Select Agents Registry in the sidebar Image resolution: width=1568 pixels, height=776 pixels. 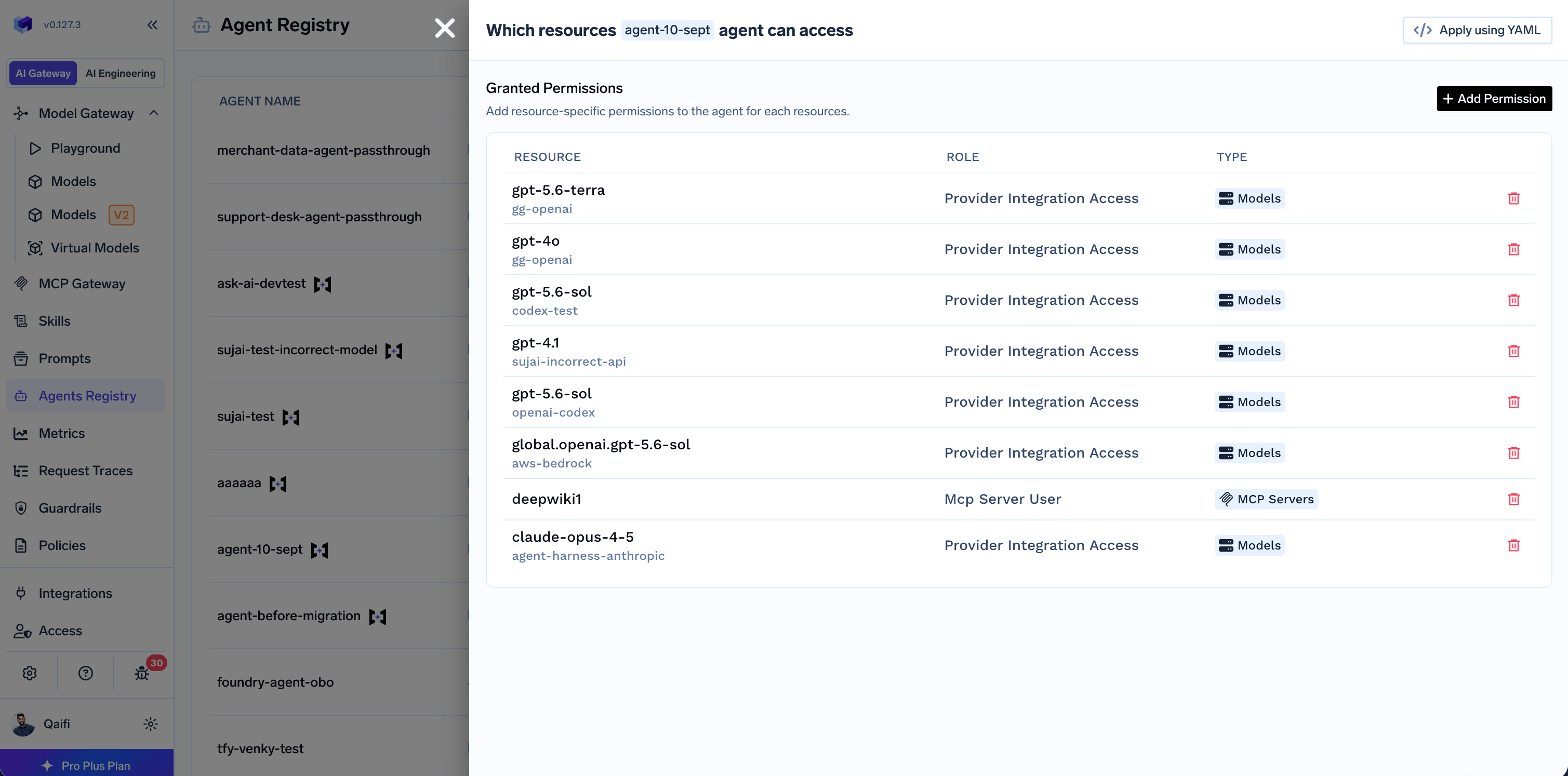pos(86,396)
